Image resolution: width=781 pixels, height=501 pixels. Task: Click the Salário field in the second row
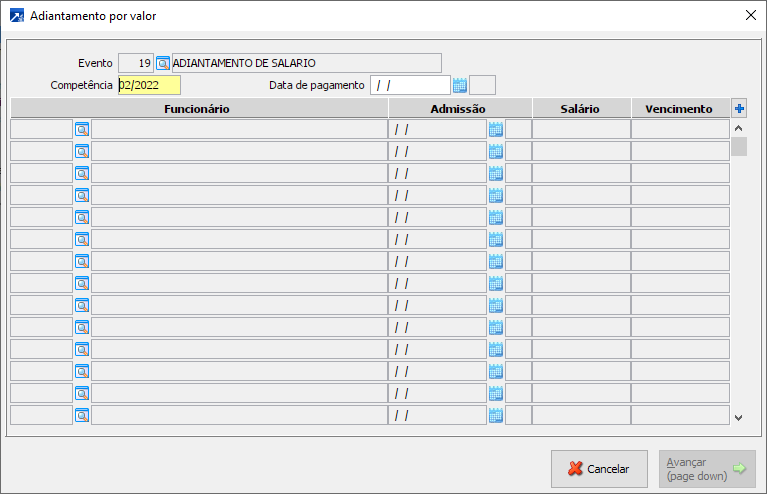[581, 151]
